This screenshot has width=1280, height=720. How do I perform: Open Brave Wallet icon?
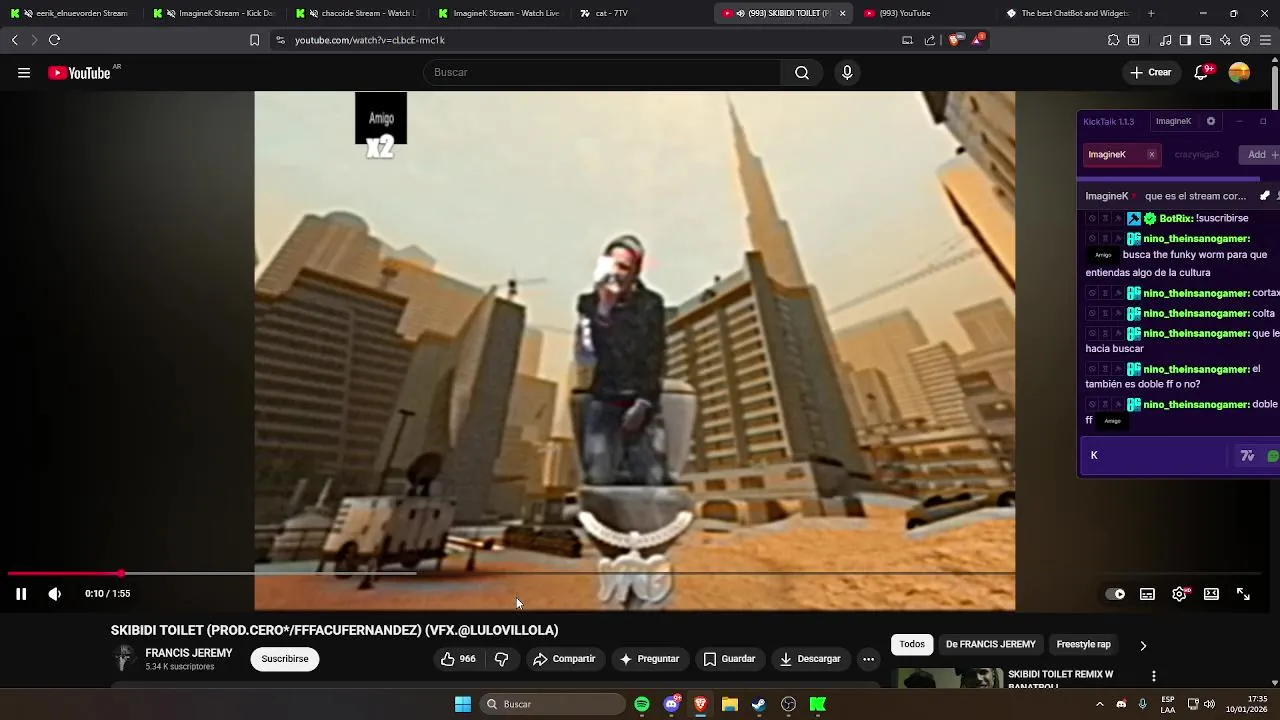click(x=1205, y=40)
